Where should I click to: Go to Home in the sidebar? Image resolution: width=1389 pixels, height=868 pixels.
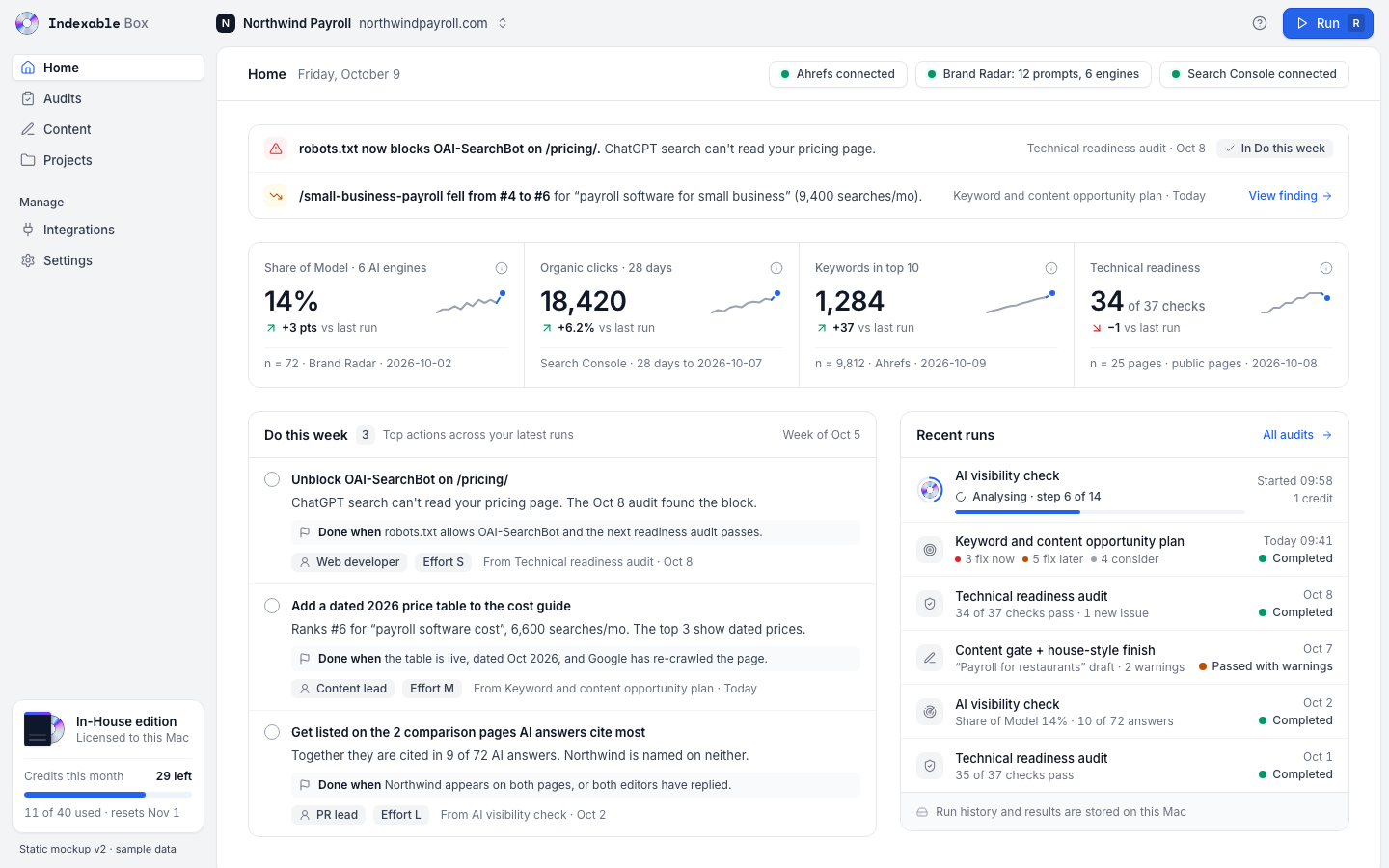point(108,68)
